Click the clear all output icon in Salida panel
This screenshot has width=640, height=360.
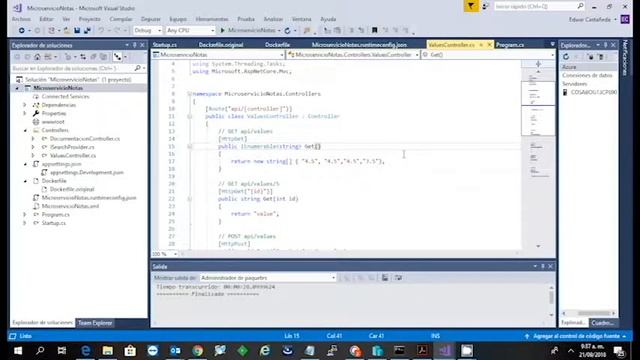click(x=385, y=278)
